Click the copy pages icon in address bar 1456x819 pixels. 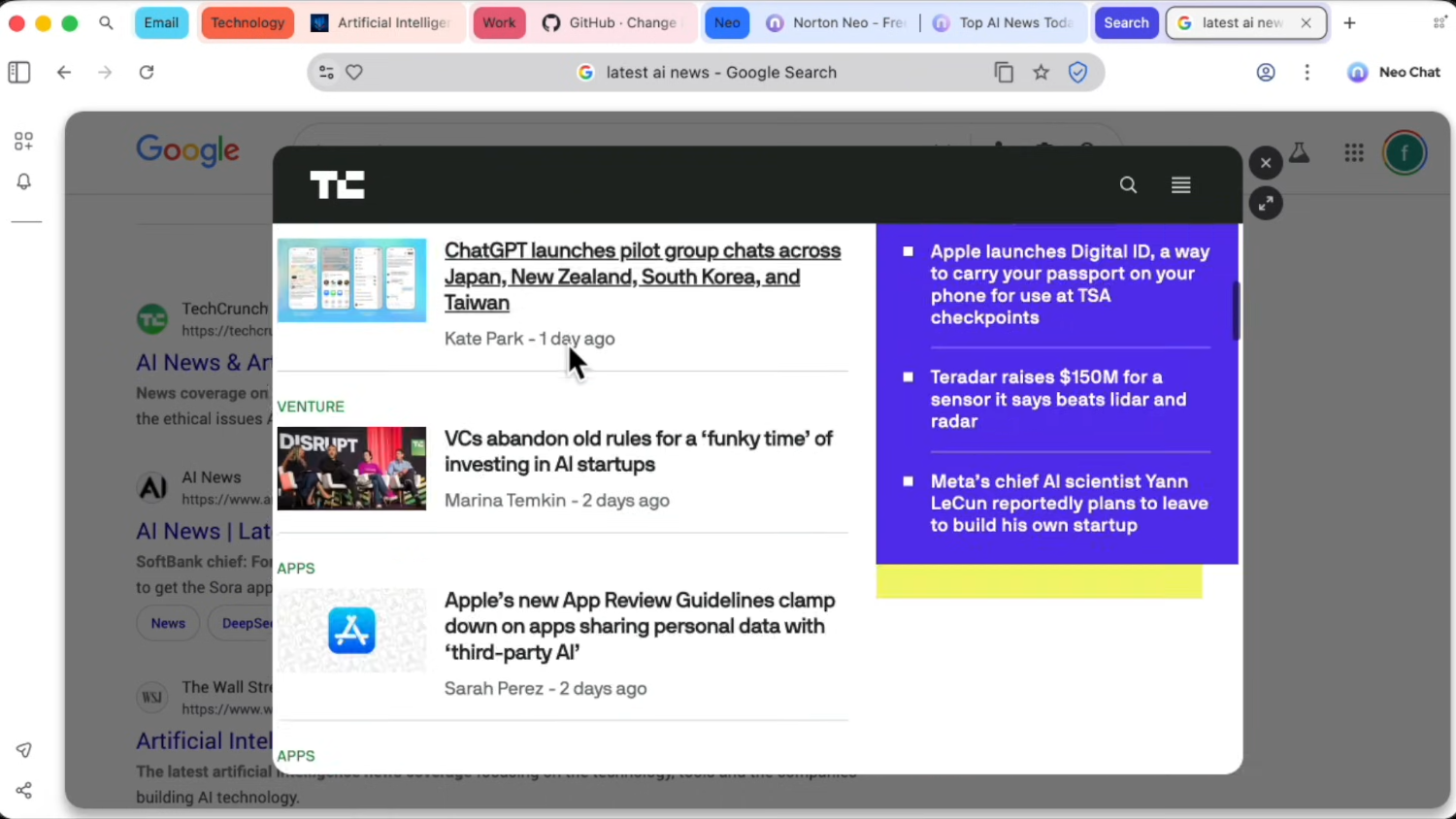click(1004, 72)
